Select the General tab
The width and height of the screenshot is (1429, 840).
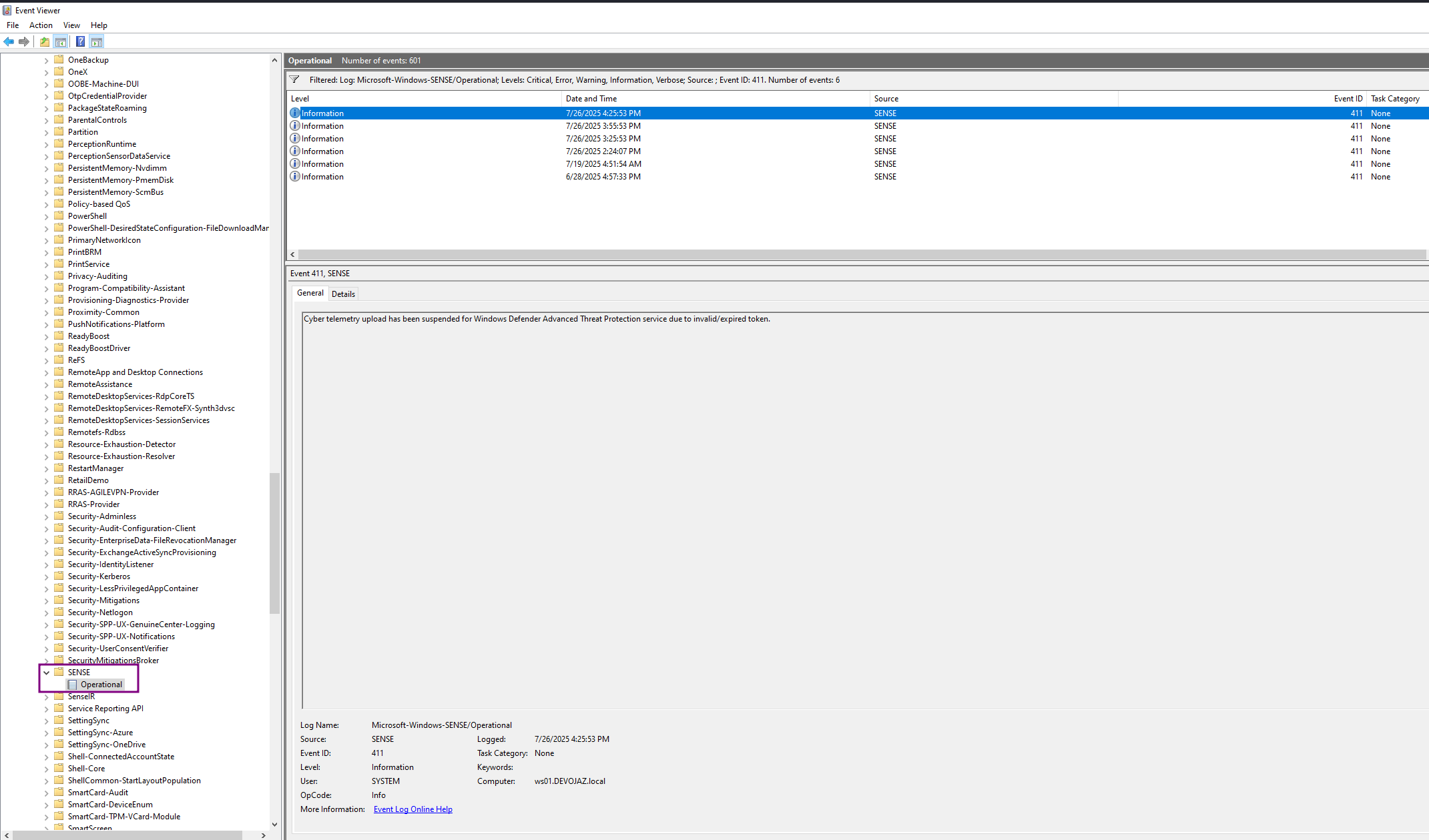click(x=310, y=293)
